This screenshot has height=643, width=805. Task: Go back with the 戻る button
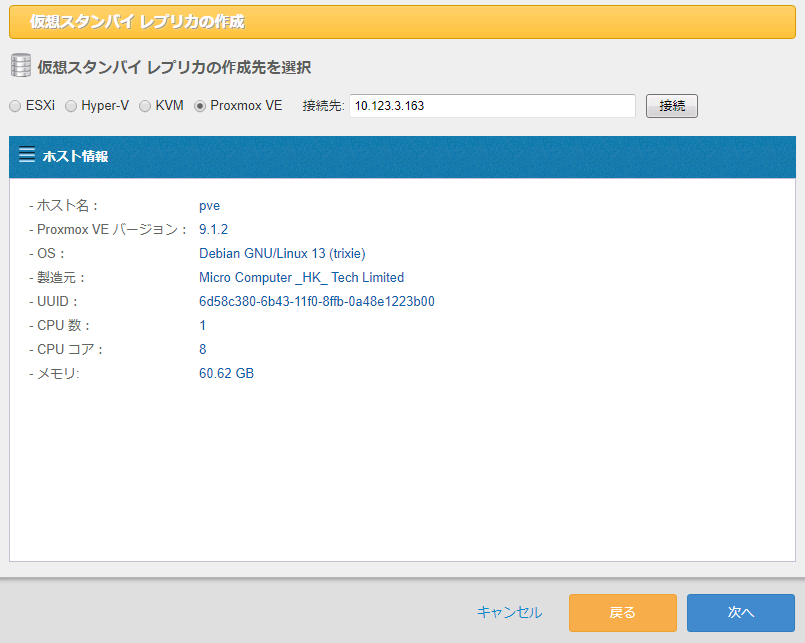coord(622,612)
